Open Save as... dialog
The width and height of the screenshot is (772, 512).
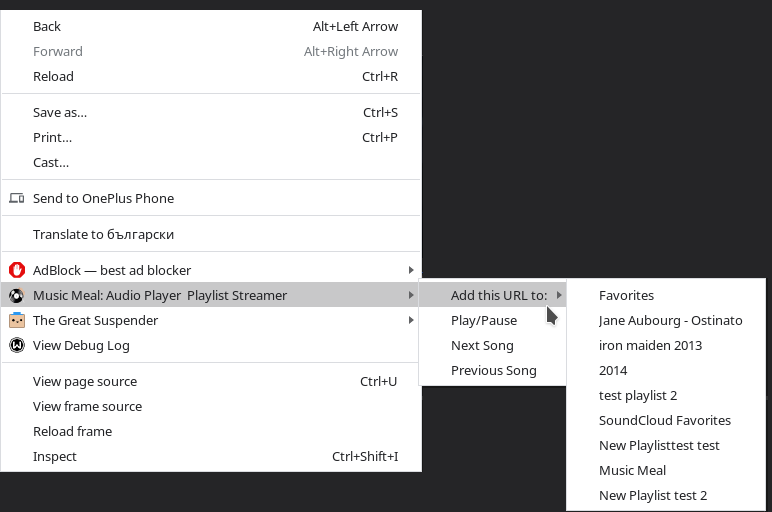pos(211,112)
